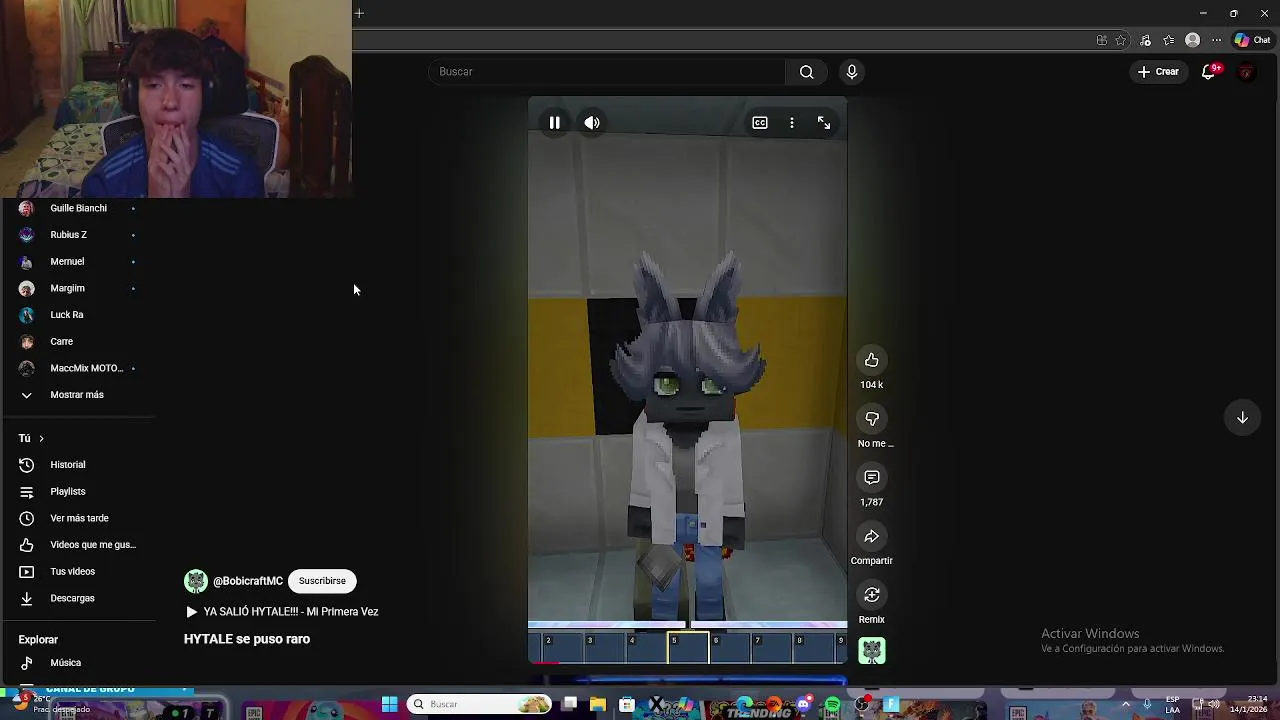1280x720 pixels.
Task: Click the title HYTALE se puso raro
Action: pos(247,639)
